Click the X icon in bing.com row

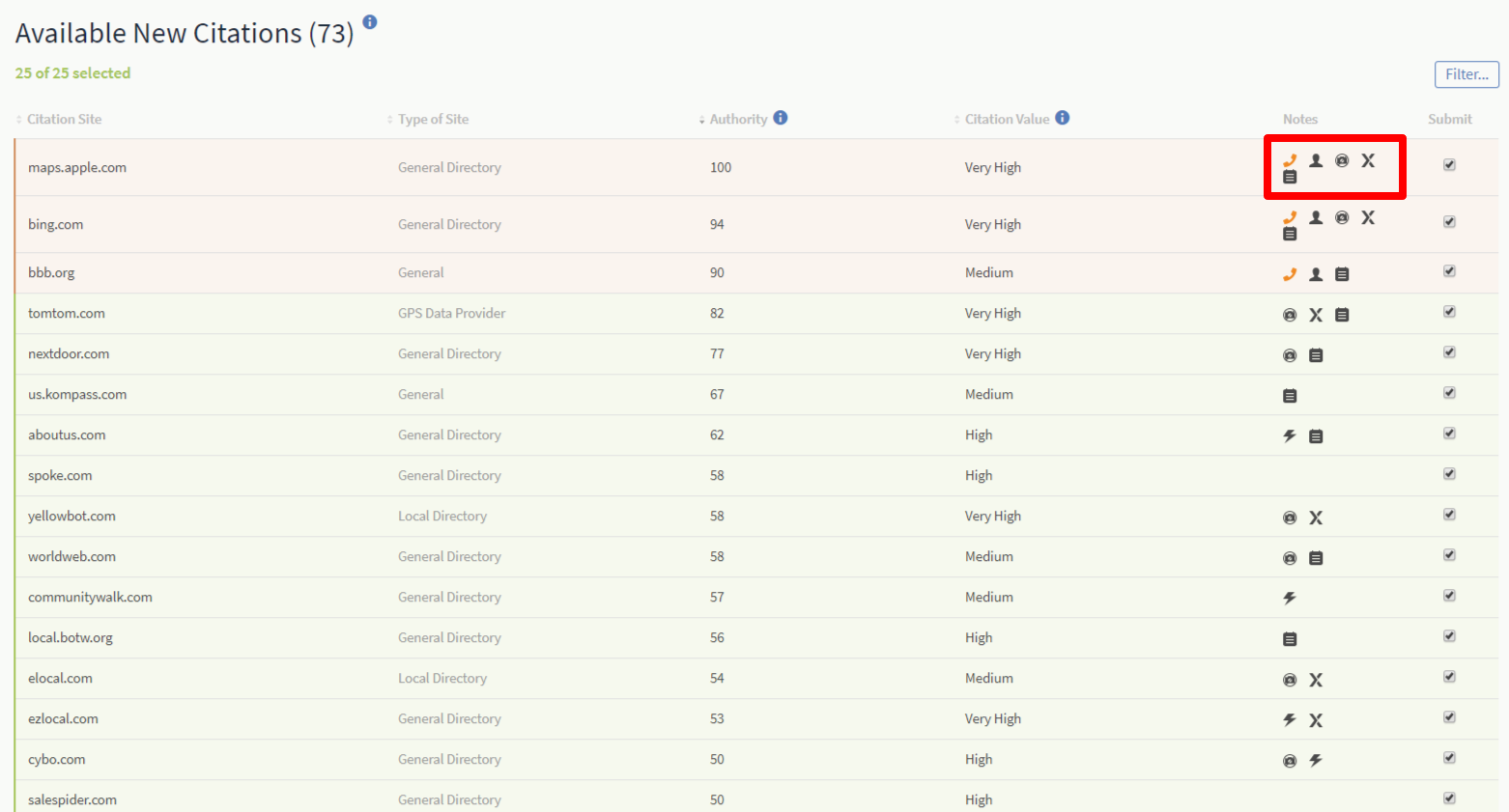pos(1368,217)
